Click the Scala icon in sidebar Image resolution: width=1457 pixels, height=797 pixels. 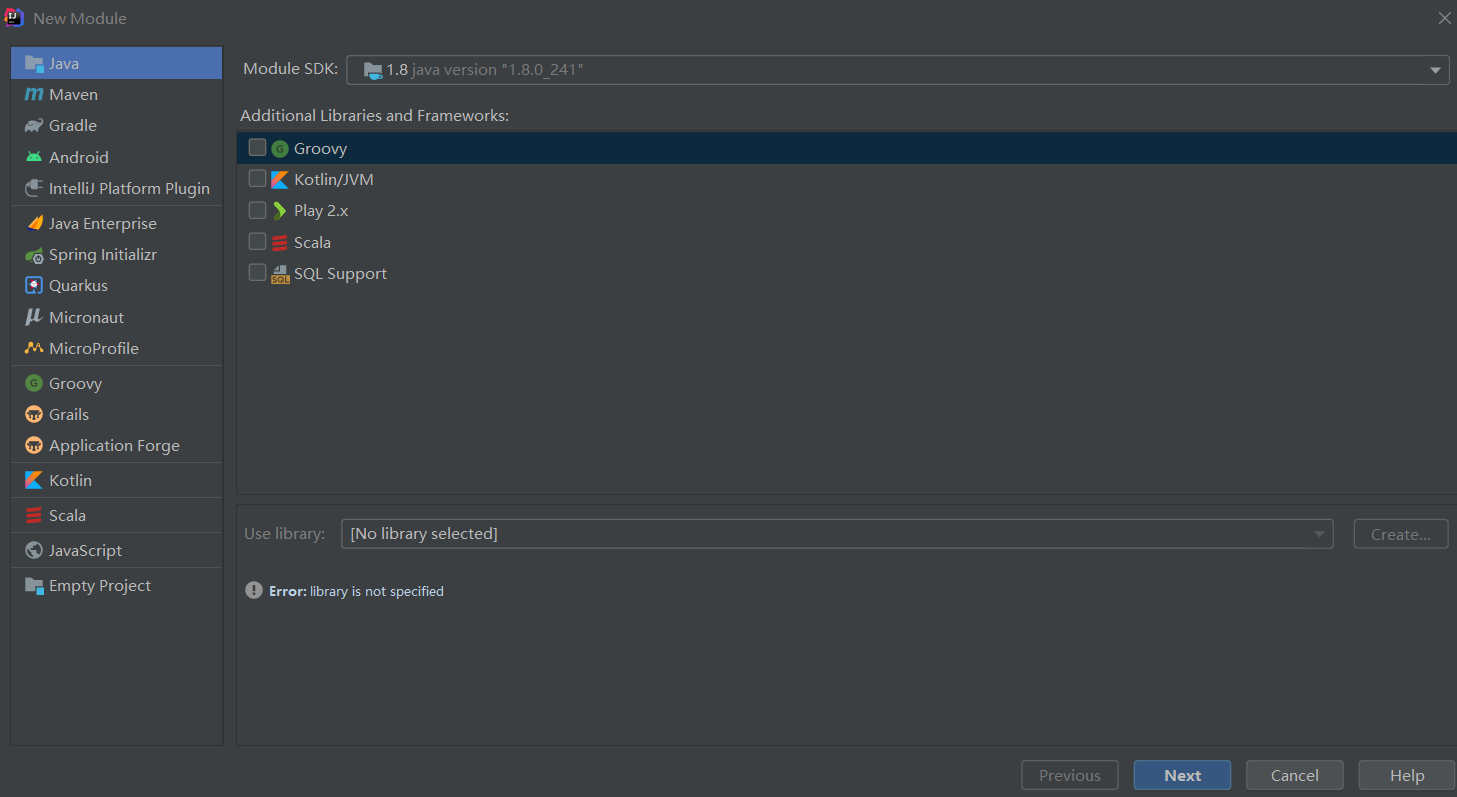(x=34, y=515)
